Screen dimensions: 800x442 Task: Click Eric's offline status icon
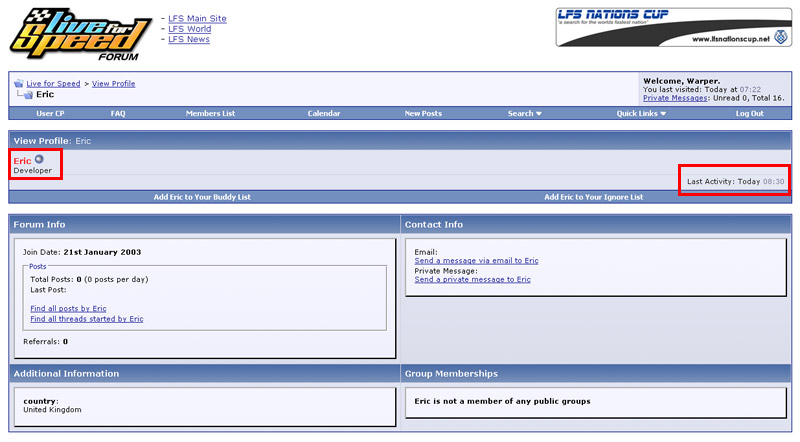pyautogui.click(x=39, y=159)
